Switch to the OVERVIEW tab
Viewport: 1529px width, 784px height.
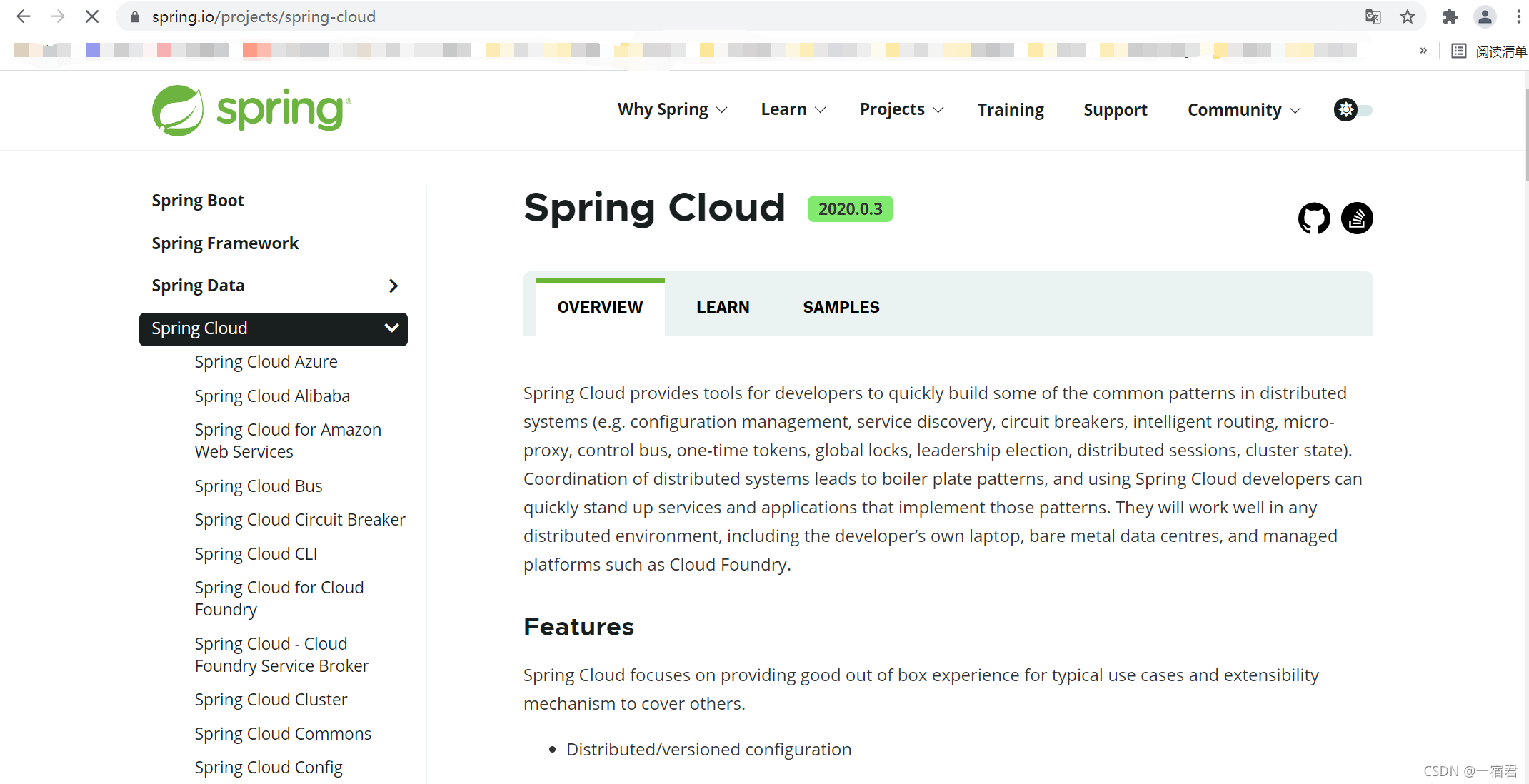(x=600, y=307)
